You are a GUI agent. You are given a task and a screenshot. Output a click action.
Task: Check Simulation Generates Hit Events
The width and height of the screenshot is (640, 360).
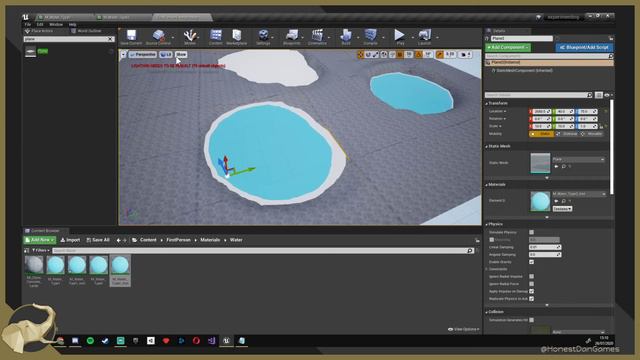coord(531,320)
